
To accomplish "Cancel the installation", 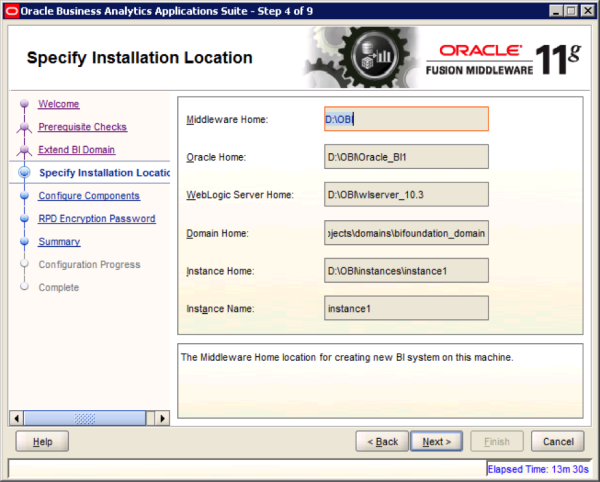I will (557, 441).
